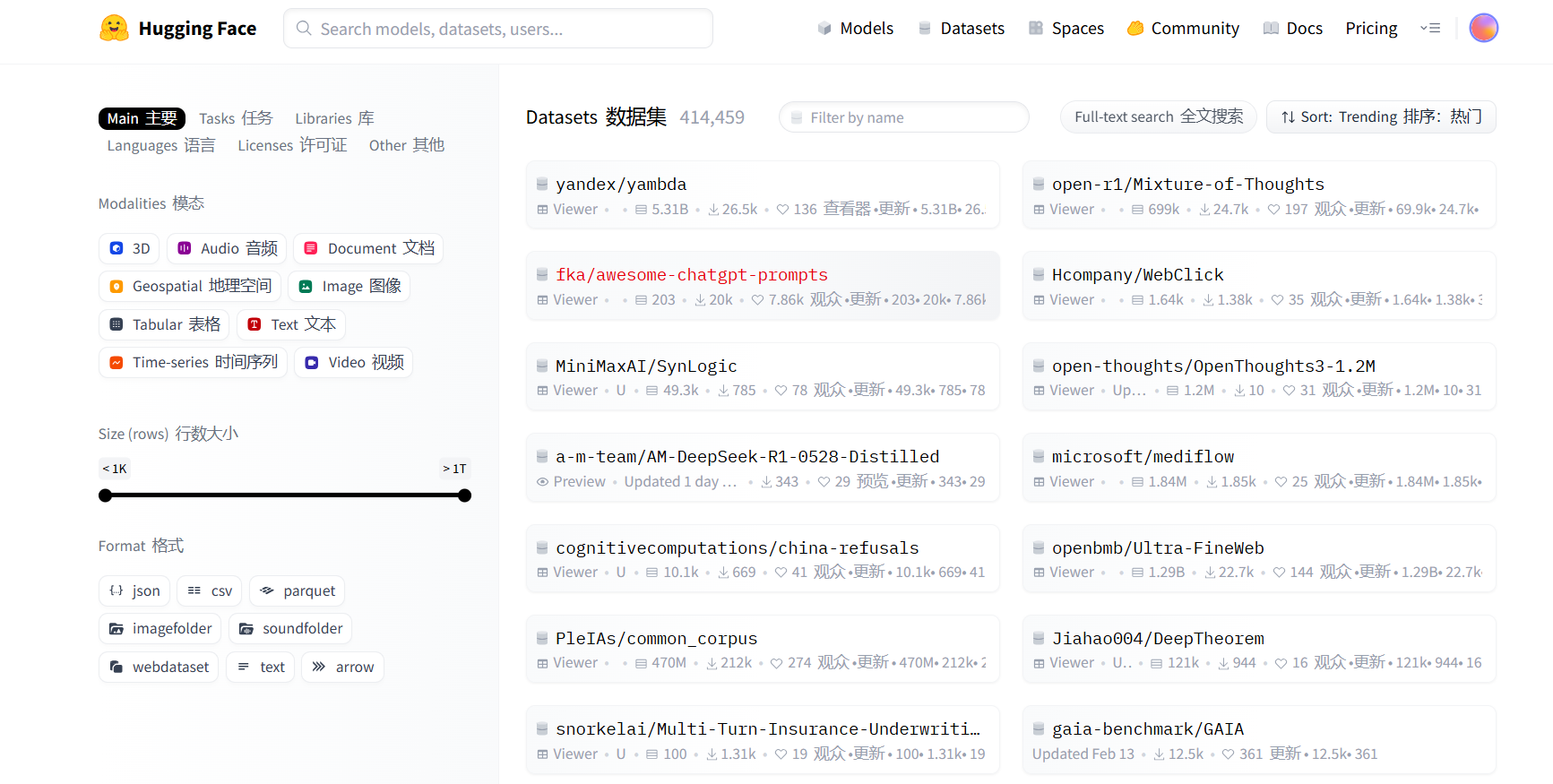Screen dimensions: 1553x784
Task: Click the Models cube icon
Action: [x=824, y=29]
